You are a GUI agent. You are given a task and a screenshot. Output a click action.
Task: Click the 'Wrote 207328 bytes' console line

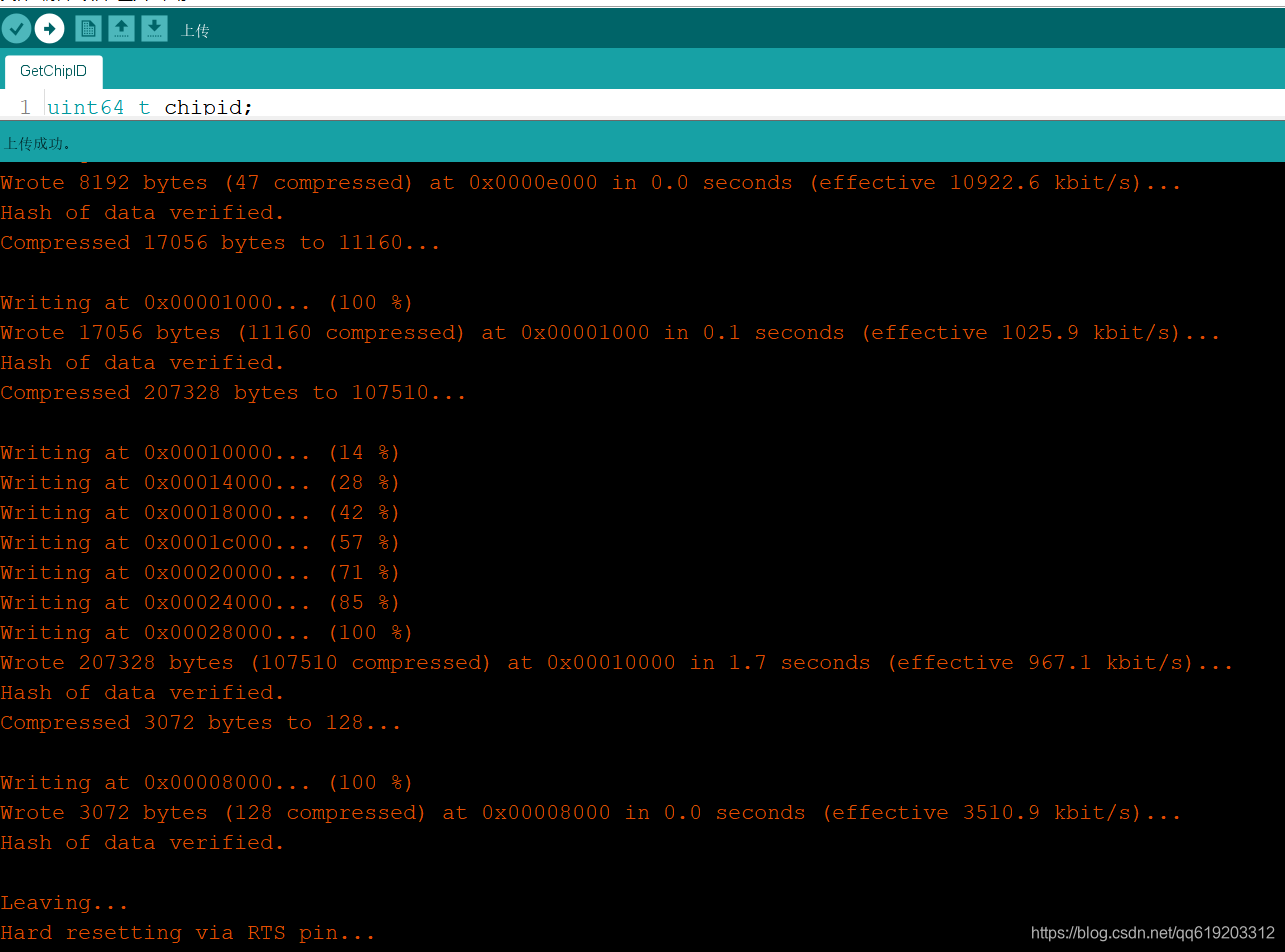coord(617,663)
